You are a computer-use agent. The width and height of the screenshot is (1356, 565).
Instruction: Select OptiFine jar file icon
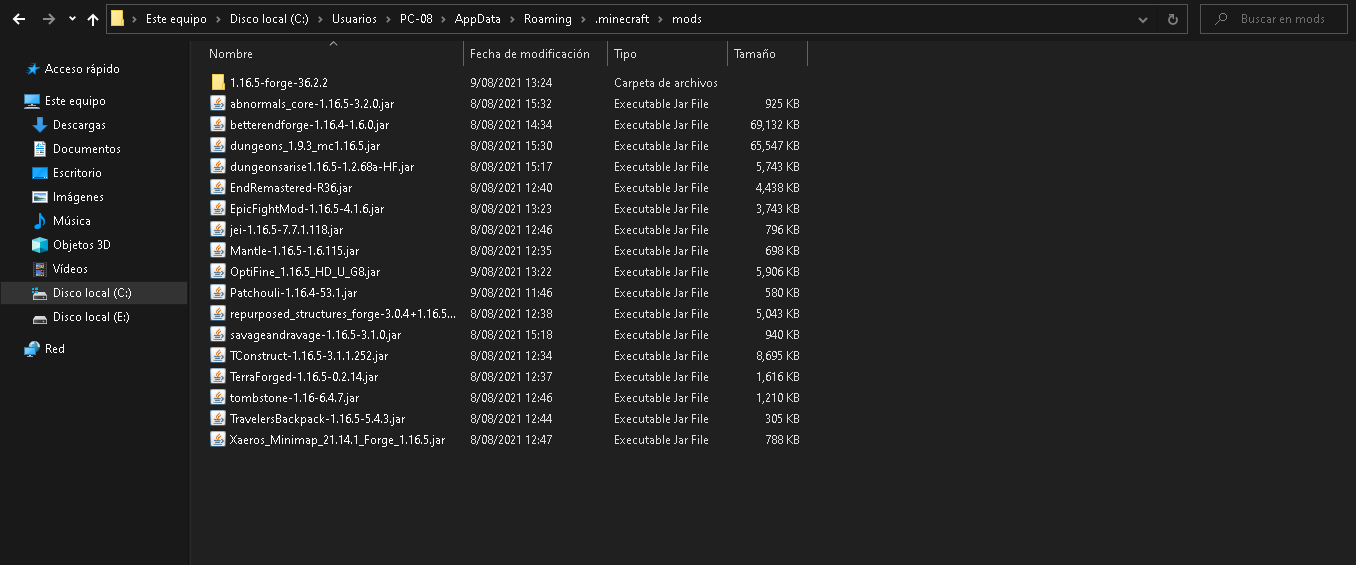pos(218,271)
